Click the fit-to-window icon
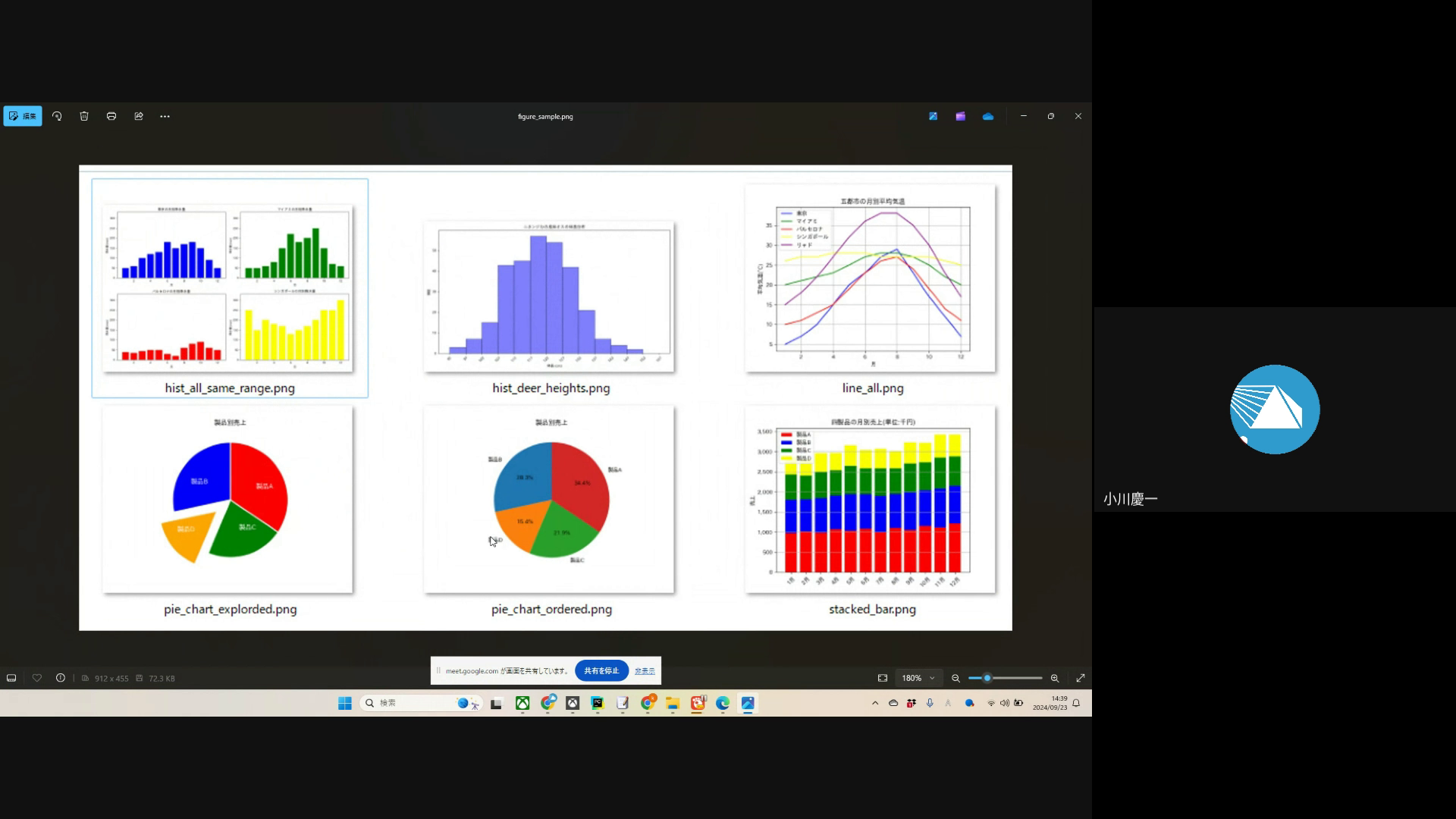Viewport: 1456px width, 819px height. [x=883, y=678]
